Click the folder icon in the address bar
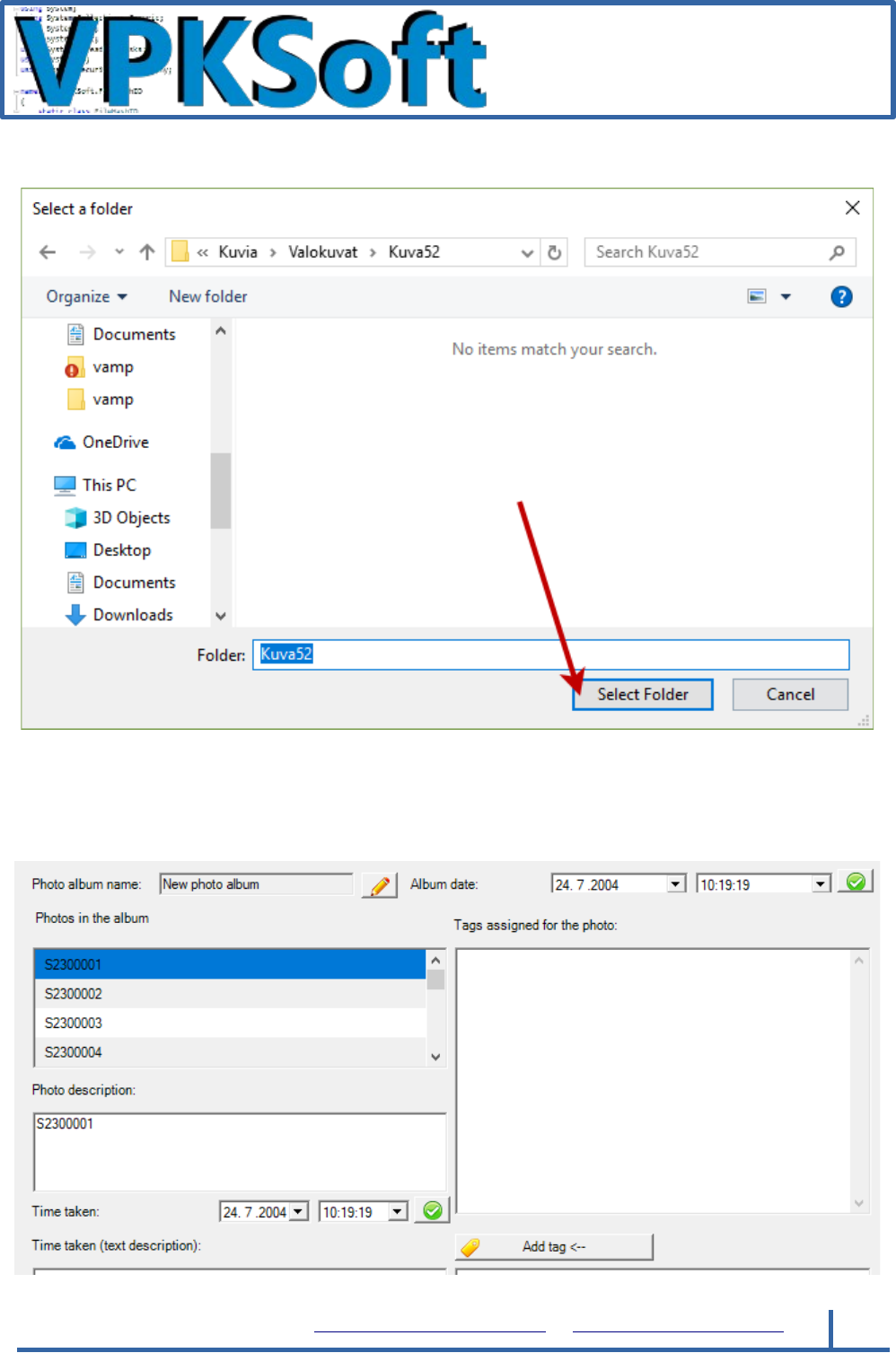The height and width of the screenshot is (1353, 896). 180,251
